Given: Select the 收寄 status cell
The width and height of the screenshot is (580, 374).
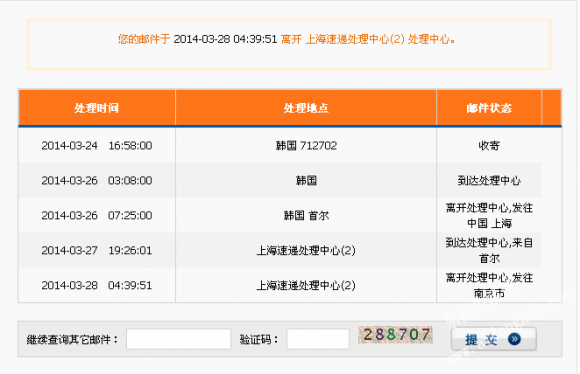Looking at the screenshot, I should [x=489, y=145].
